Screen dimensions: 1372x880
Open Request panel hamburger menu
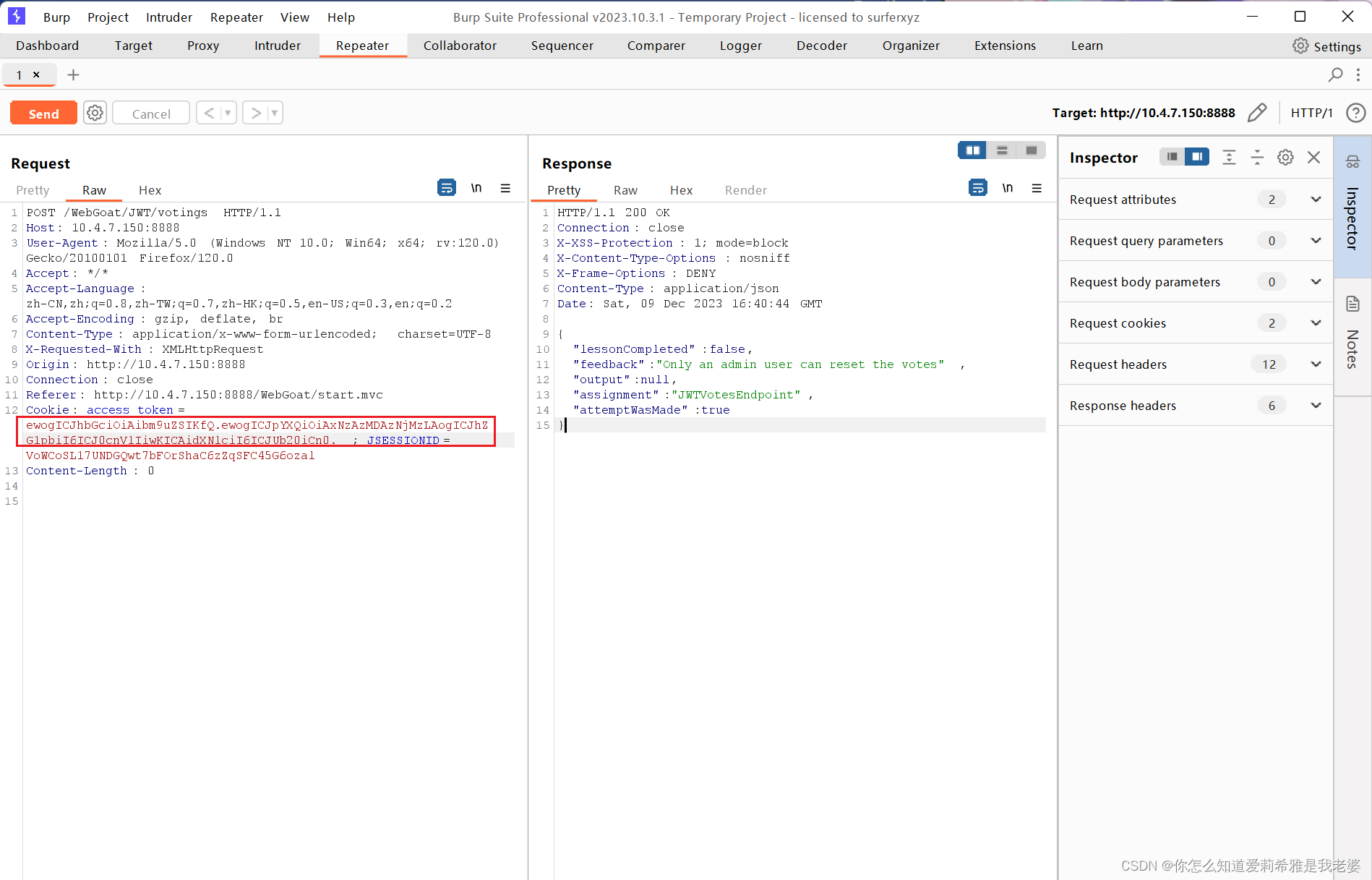[x=505, y=188]
